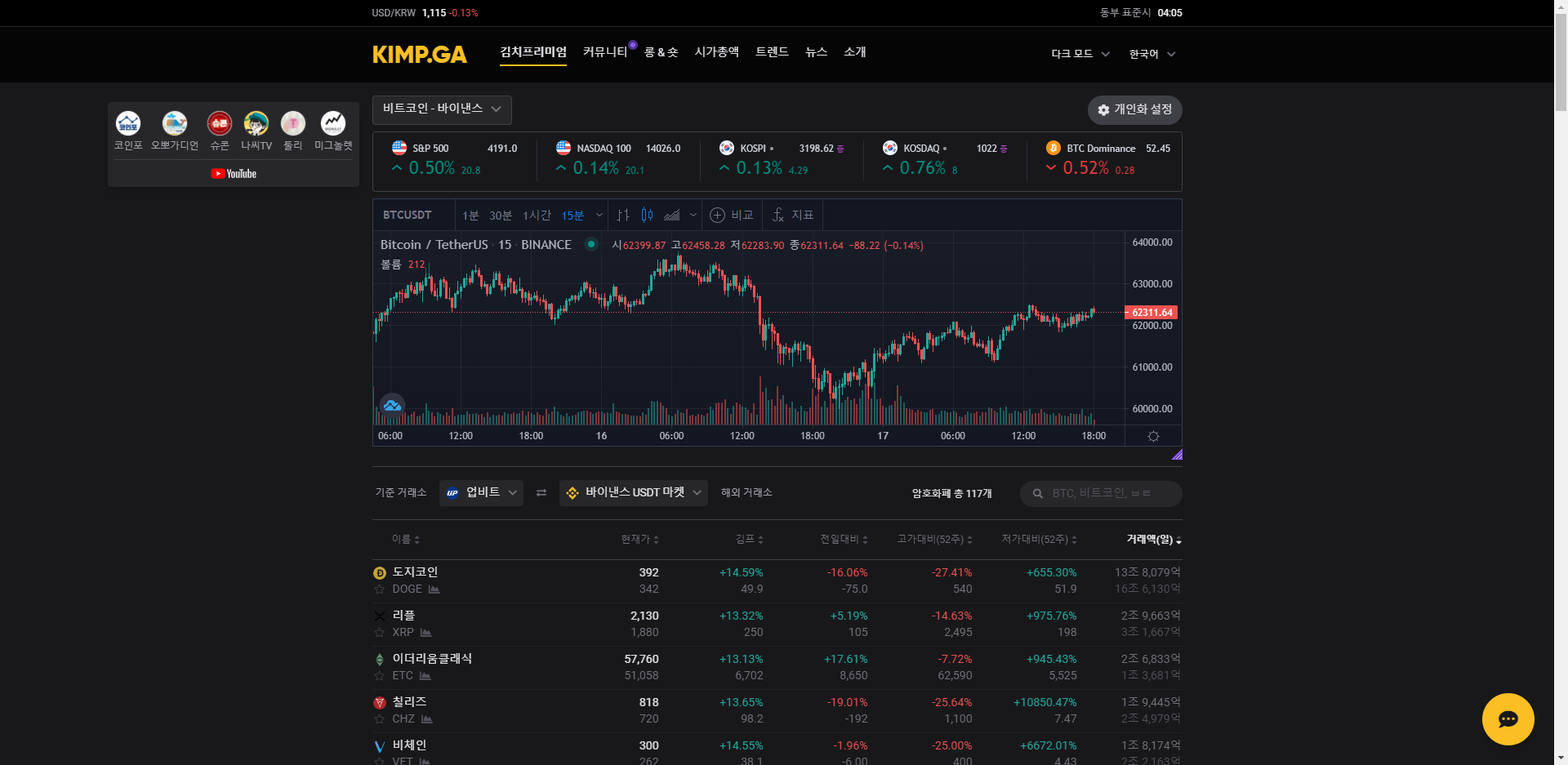
Task: Favorite CHZ with star icon
Action: point(379,718)
